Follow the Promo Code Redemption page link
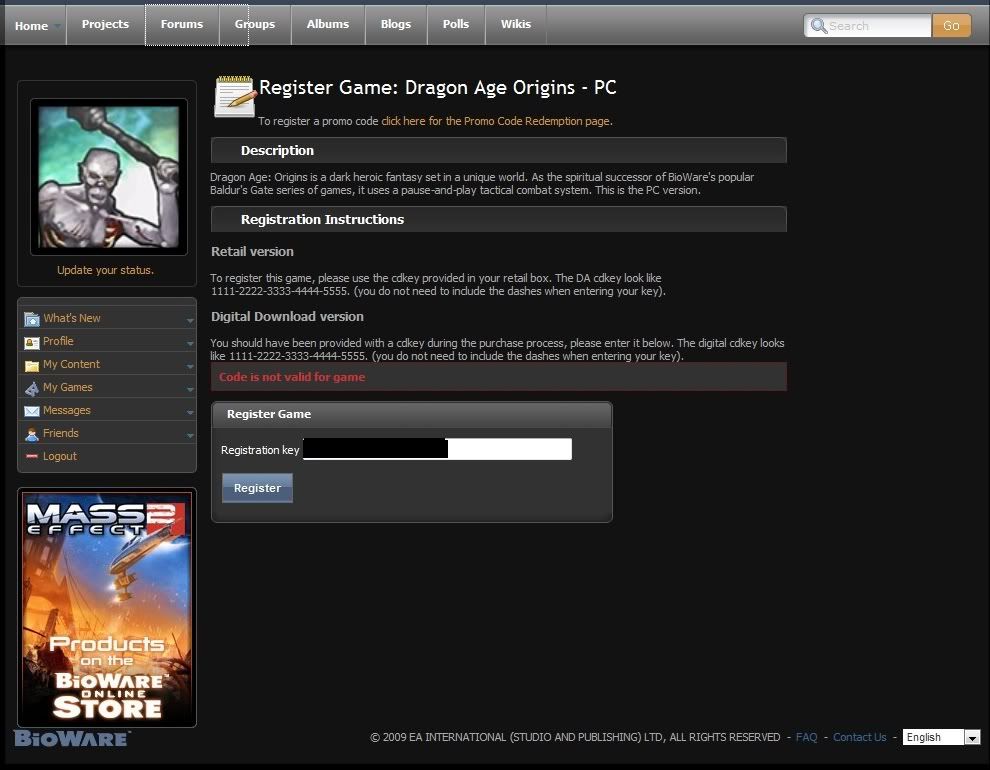990x770 pixels. 496,121
